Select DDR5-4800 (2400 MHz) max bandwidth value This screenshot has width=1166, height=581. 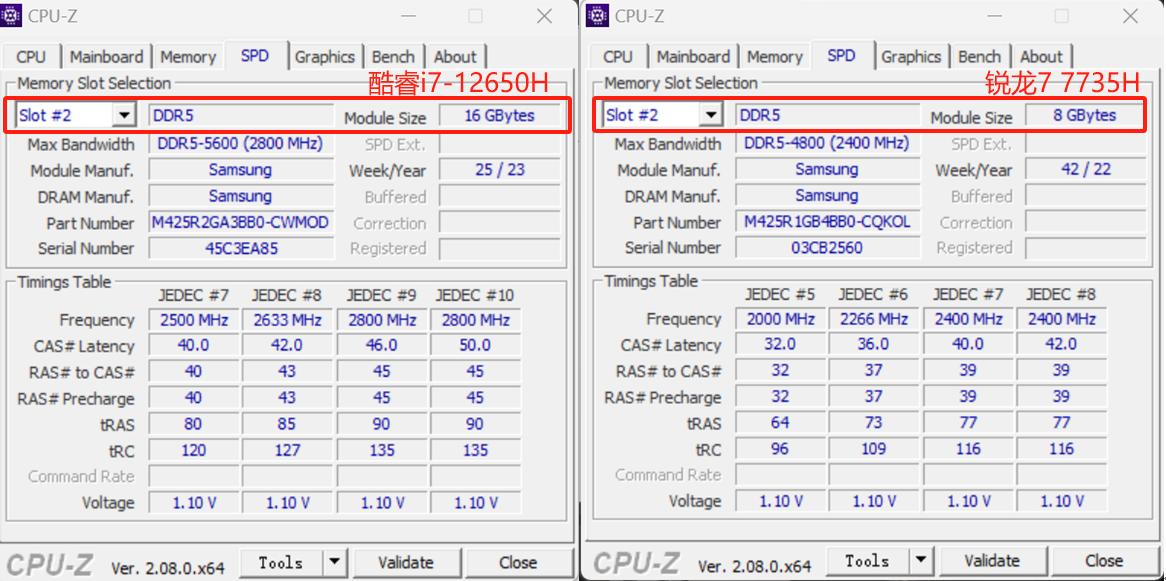click(827, 143)
